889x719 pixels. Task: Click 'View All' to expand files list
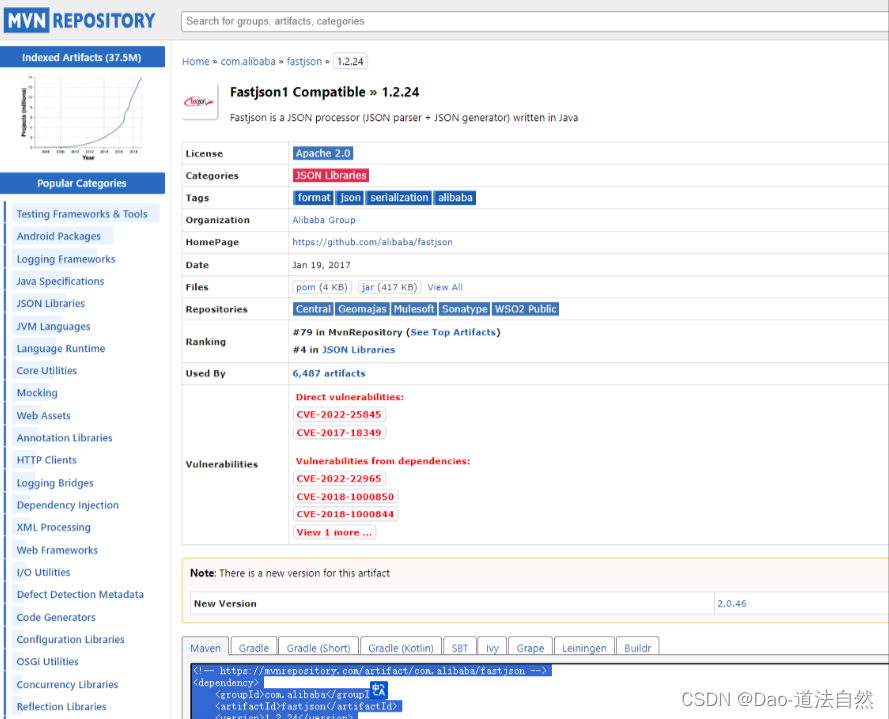click(444, 287)
